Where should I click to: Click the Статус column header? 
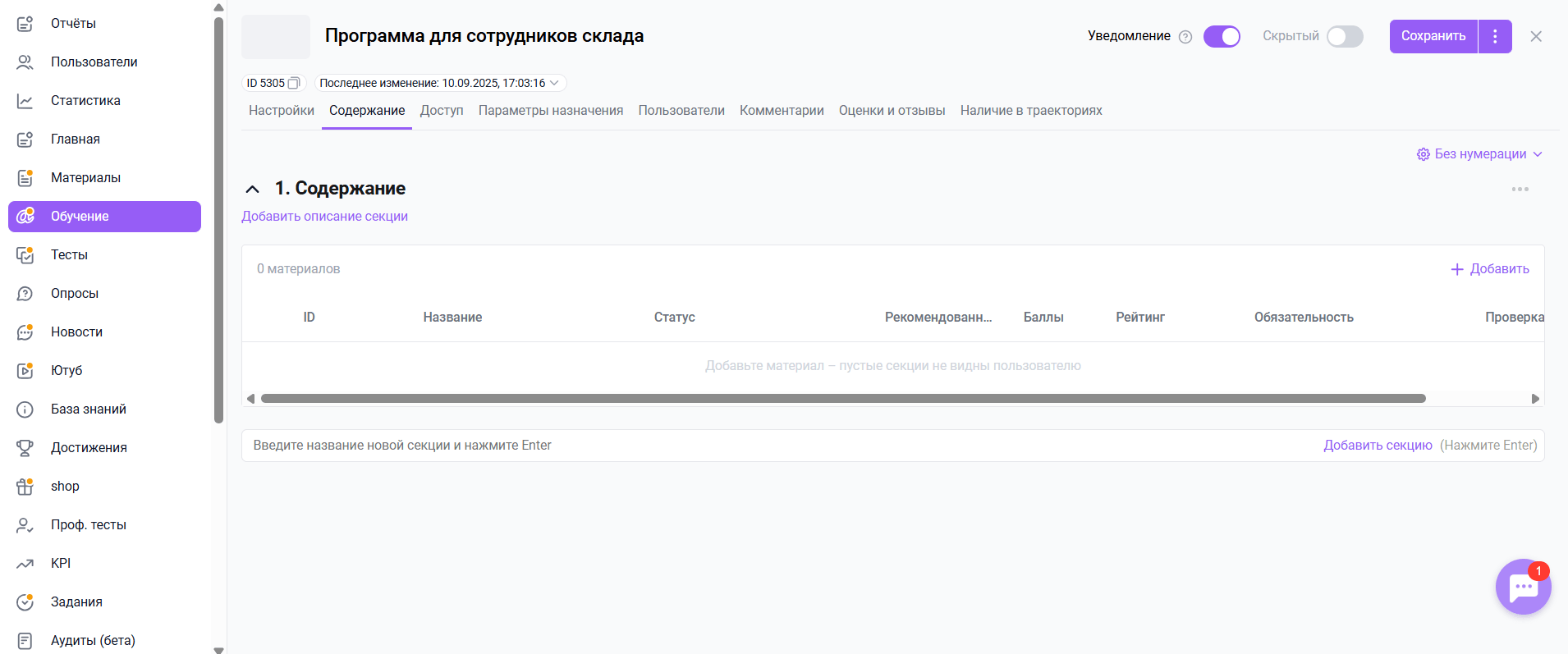[x=675, y=318]
